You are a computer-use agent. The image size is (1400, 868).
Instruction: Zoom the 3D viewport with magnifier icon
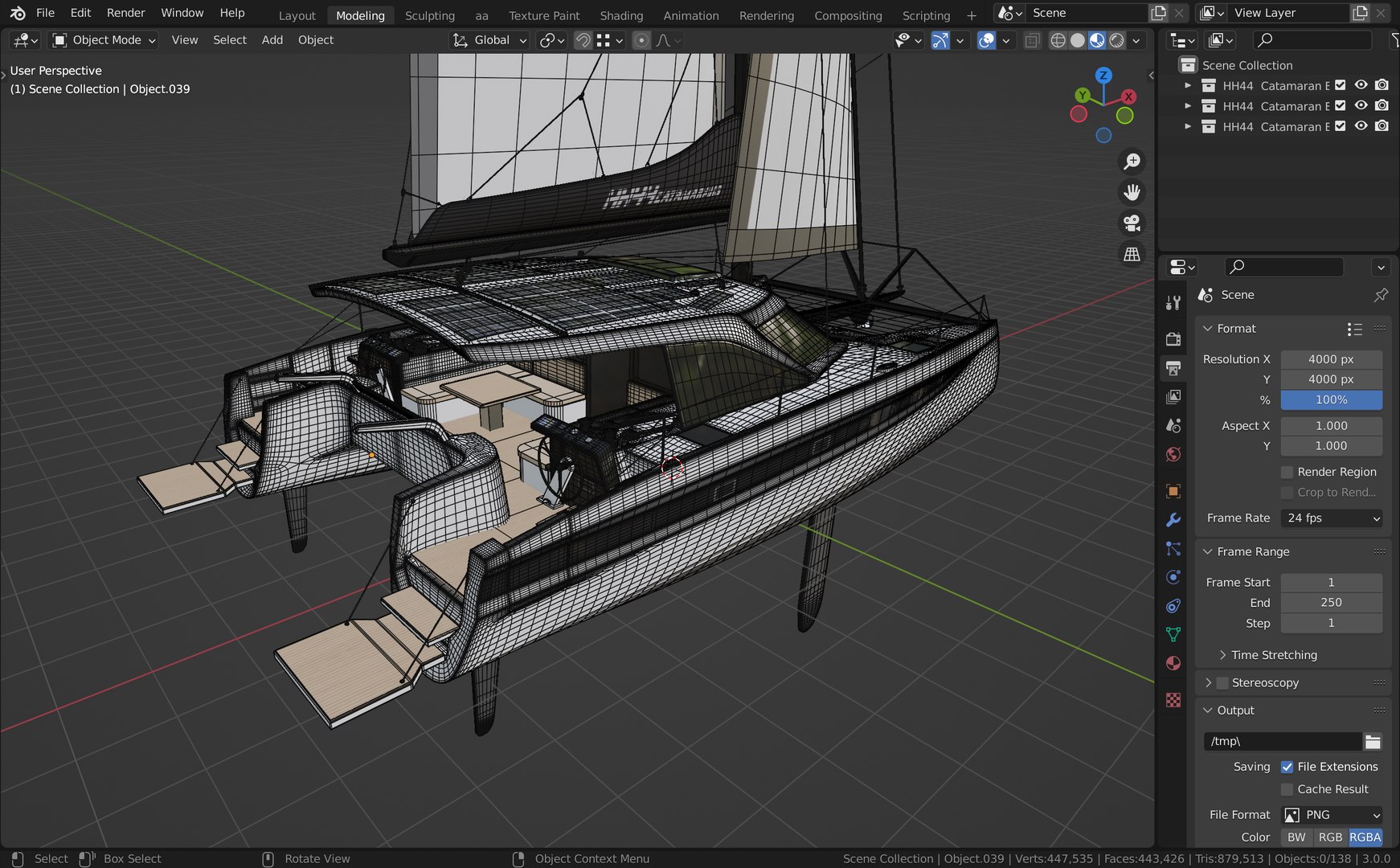click(1132, 162)
